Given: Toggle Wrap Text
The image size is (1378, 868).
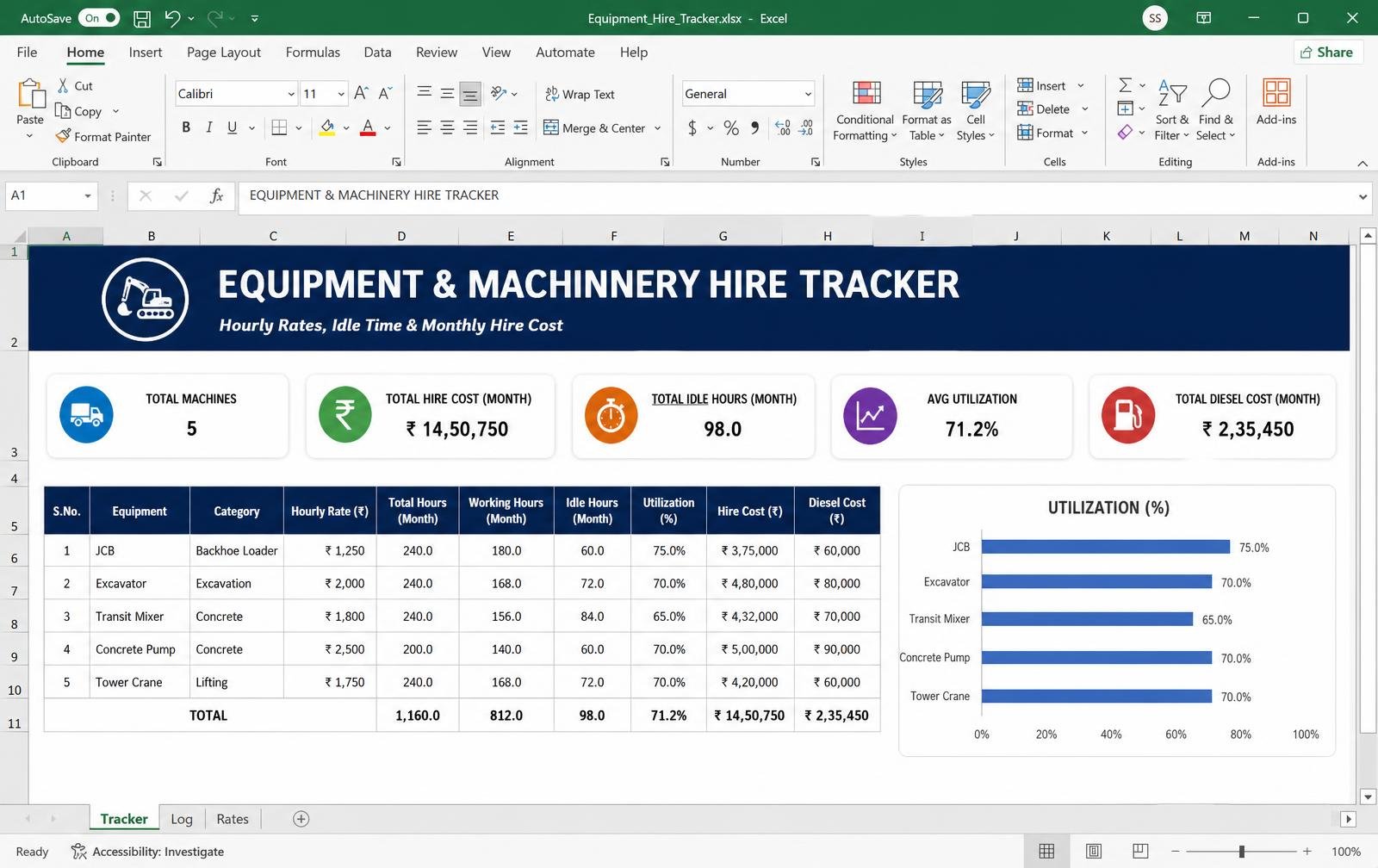Looking at the screenshot, I should pos(580,94).
